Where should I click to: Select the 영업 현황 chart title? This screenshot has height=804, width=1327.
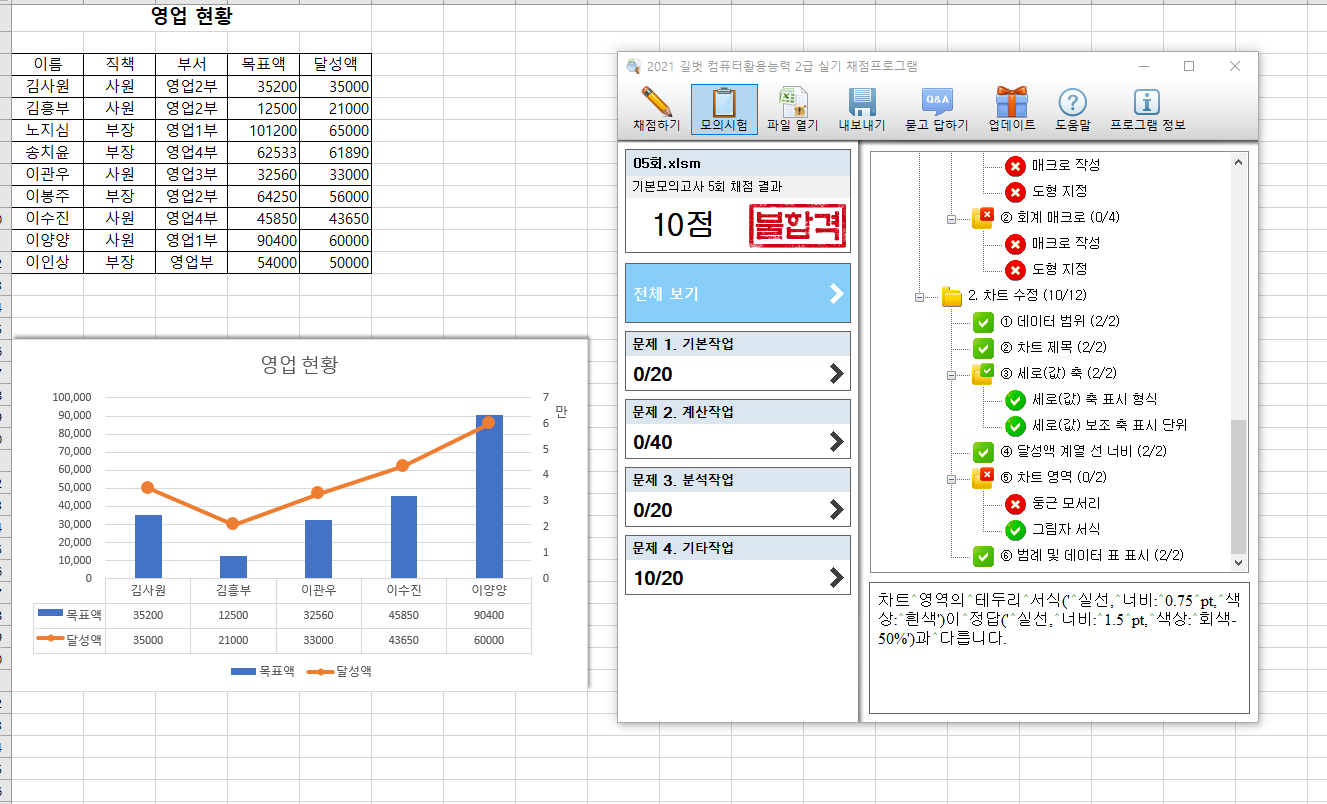click(x=299, y=365)
